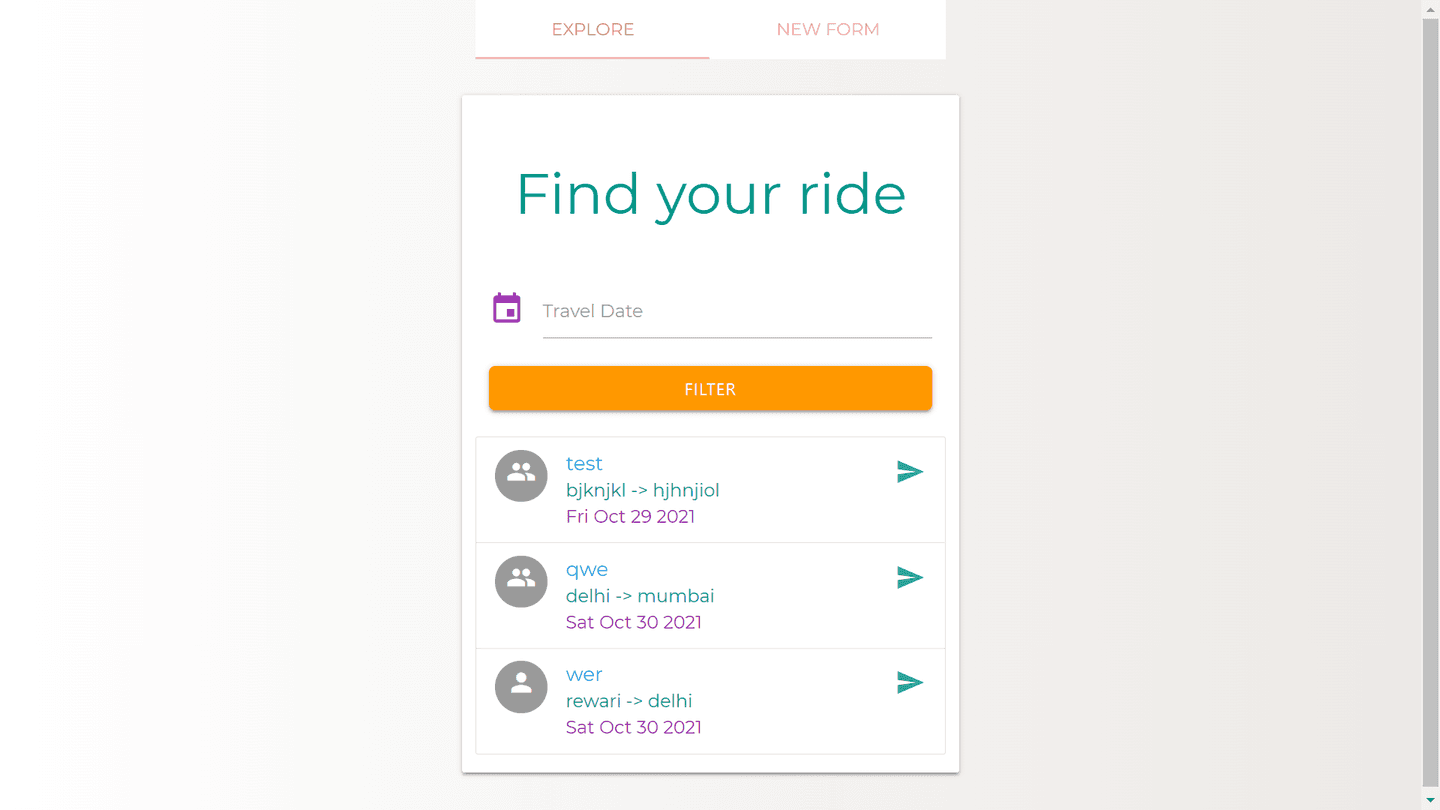Switch to the Explore tab
The height and width of the screenshot is (810, 1440).
click(593, 29)
